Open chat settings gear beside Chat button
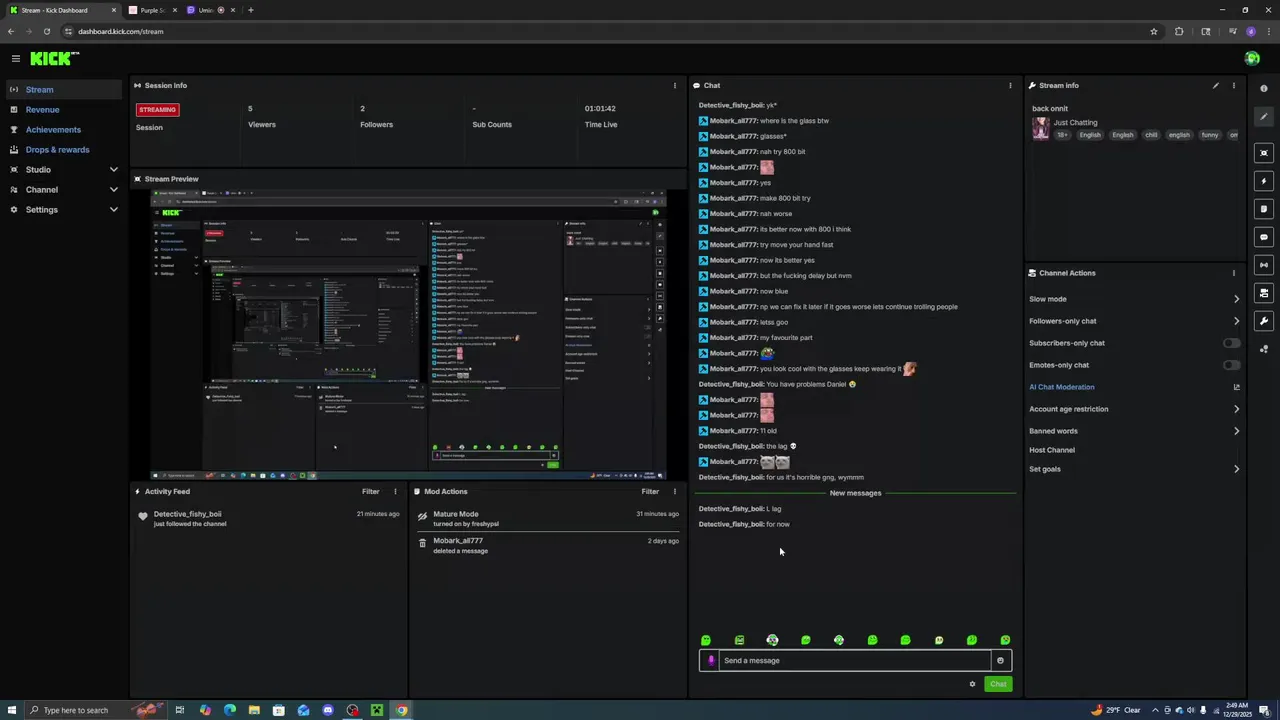Screen dimensions: 1280x720 pos(972,684)
